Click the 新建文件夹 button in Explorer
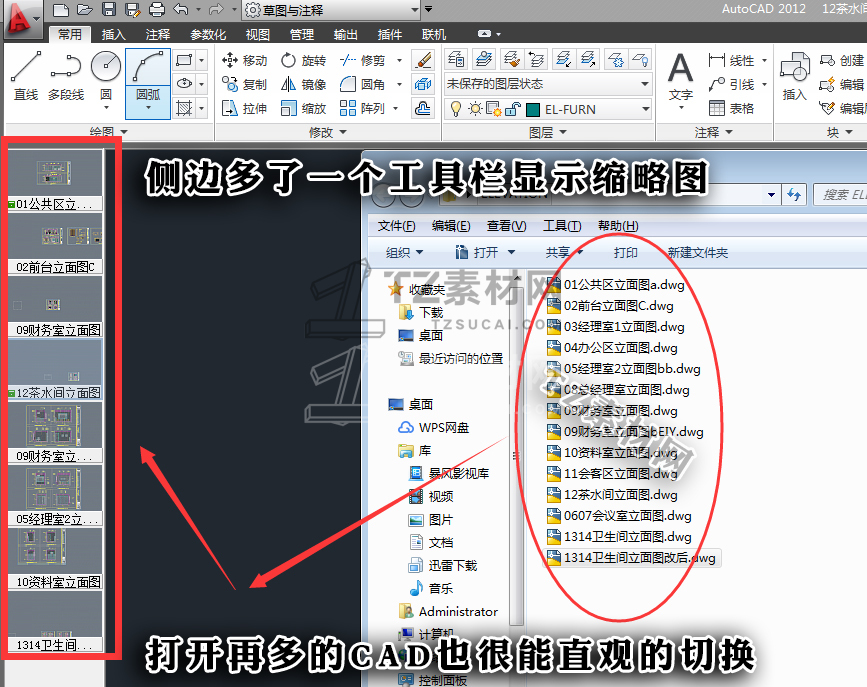This screenshot has width=867, height=687. pos(698,253)
